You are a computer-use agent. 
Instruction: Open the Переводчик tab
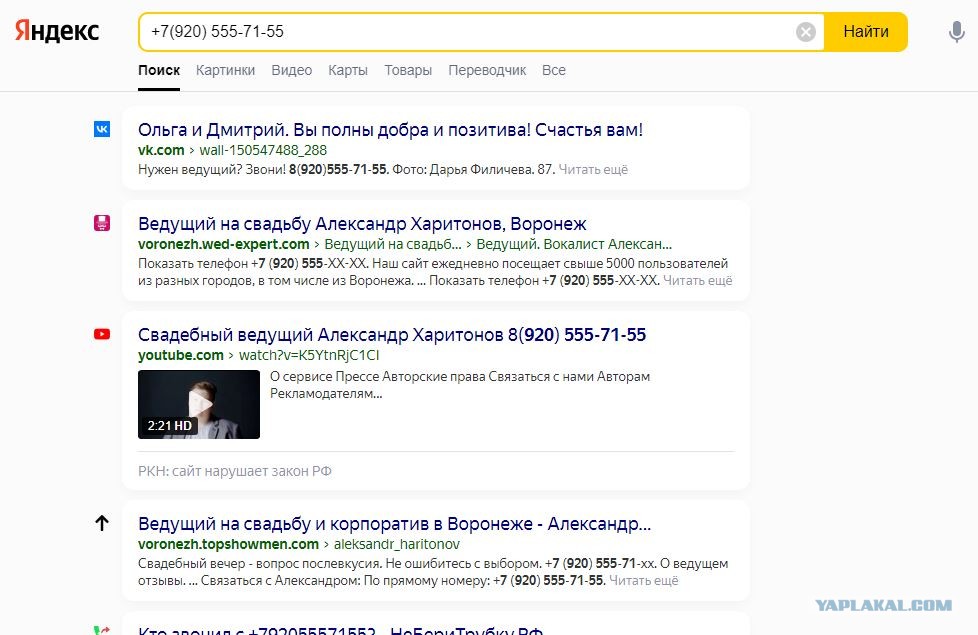click(487, 70)
